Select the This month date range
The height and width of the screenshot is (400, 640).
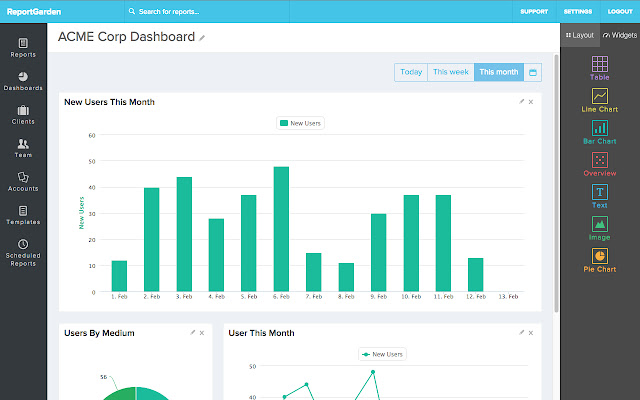[x=498, y=72]
